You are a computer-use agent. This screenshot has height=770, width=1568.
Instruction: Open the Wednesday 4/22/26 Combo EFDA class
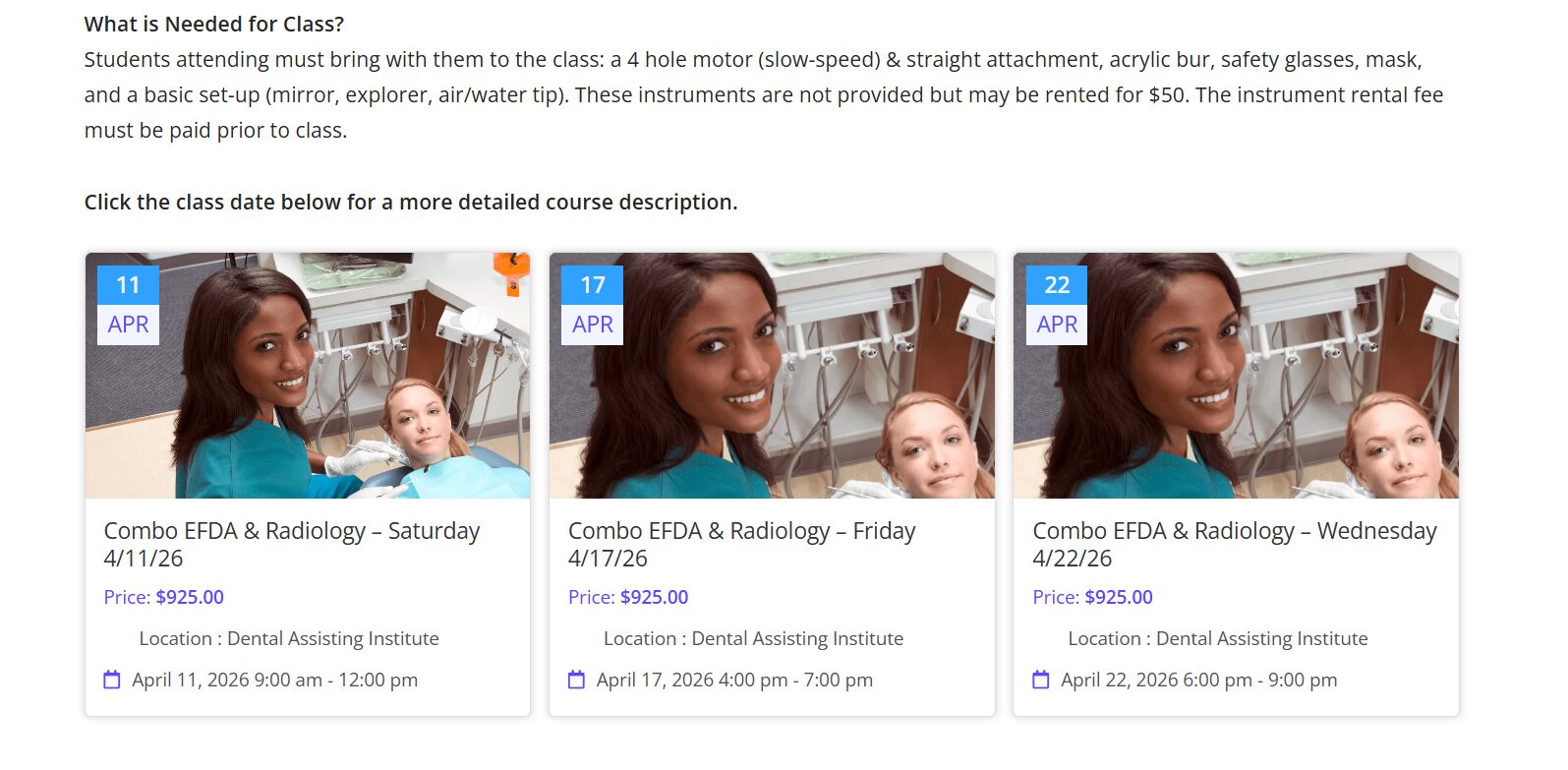click(1234, 544)
